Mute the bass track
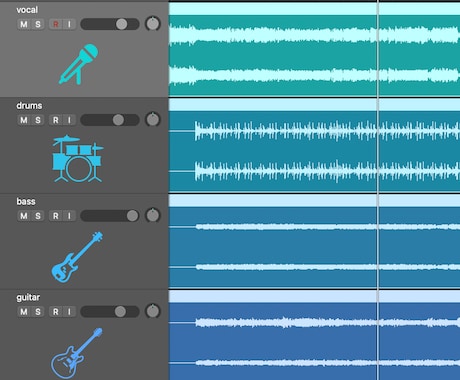This screenshot has width=460, height=380. pos(24,216)
